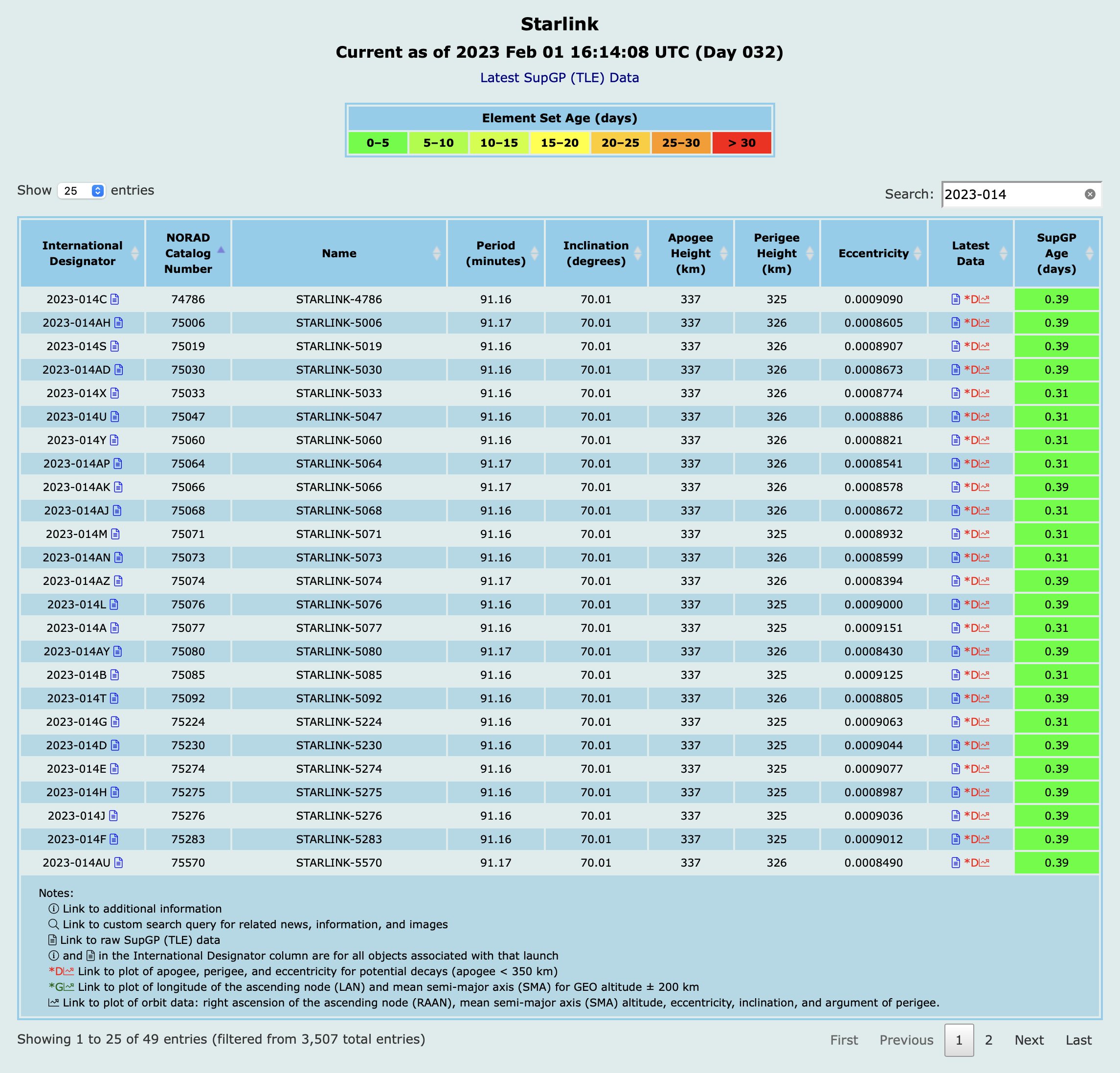Open decay plot *D icon for STARLINK-5074

pyautogui.click(x=977, y=581)
